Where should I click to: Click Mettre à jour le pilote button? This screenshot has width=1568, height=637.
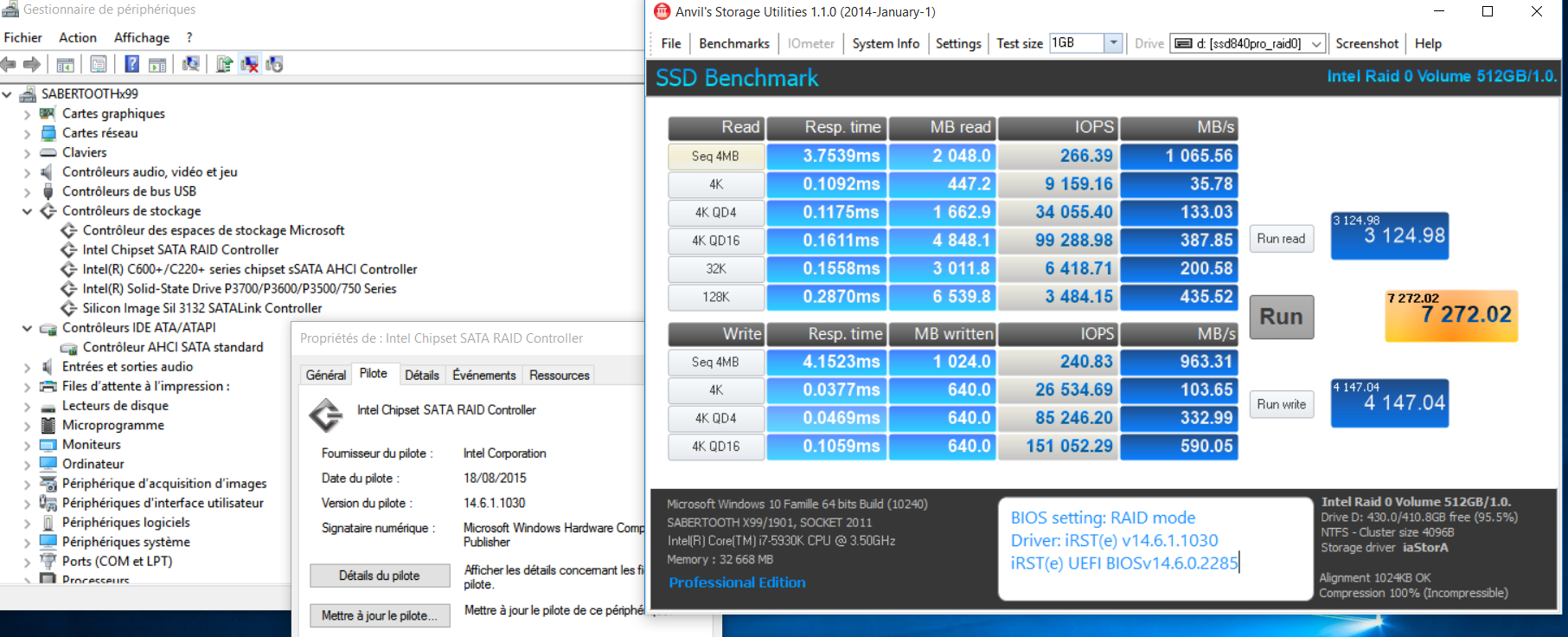click(x=380, y=615)
